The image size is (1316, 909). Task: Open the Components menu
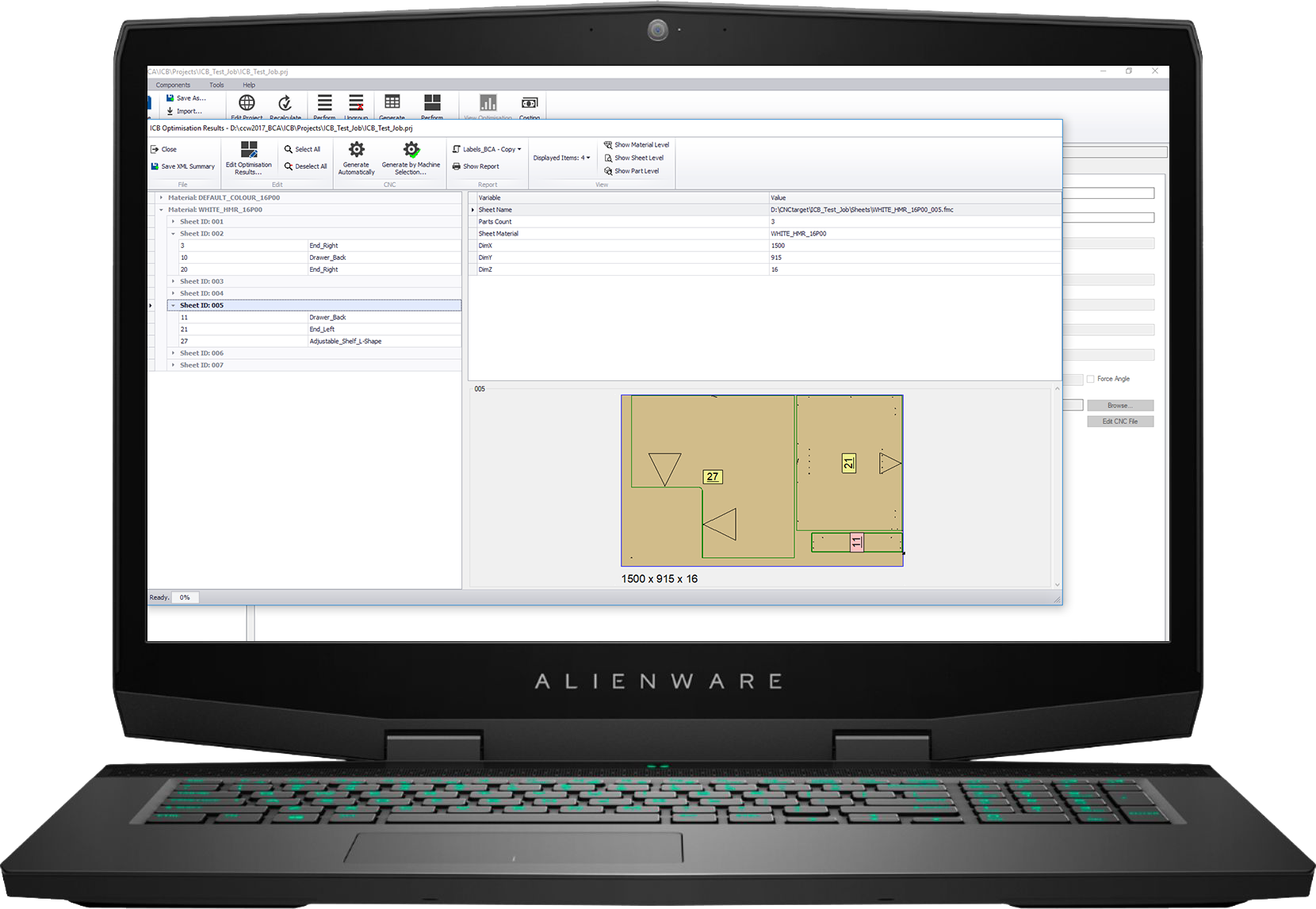[x=173, y=85]
